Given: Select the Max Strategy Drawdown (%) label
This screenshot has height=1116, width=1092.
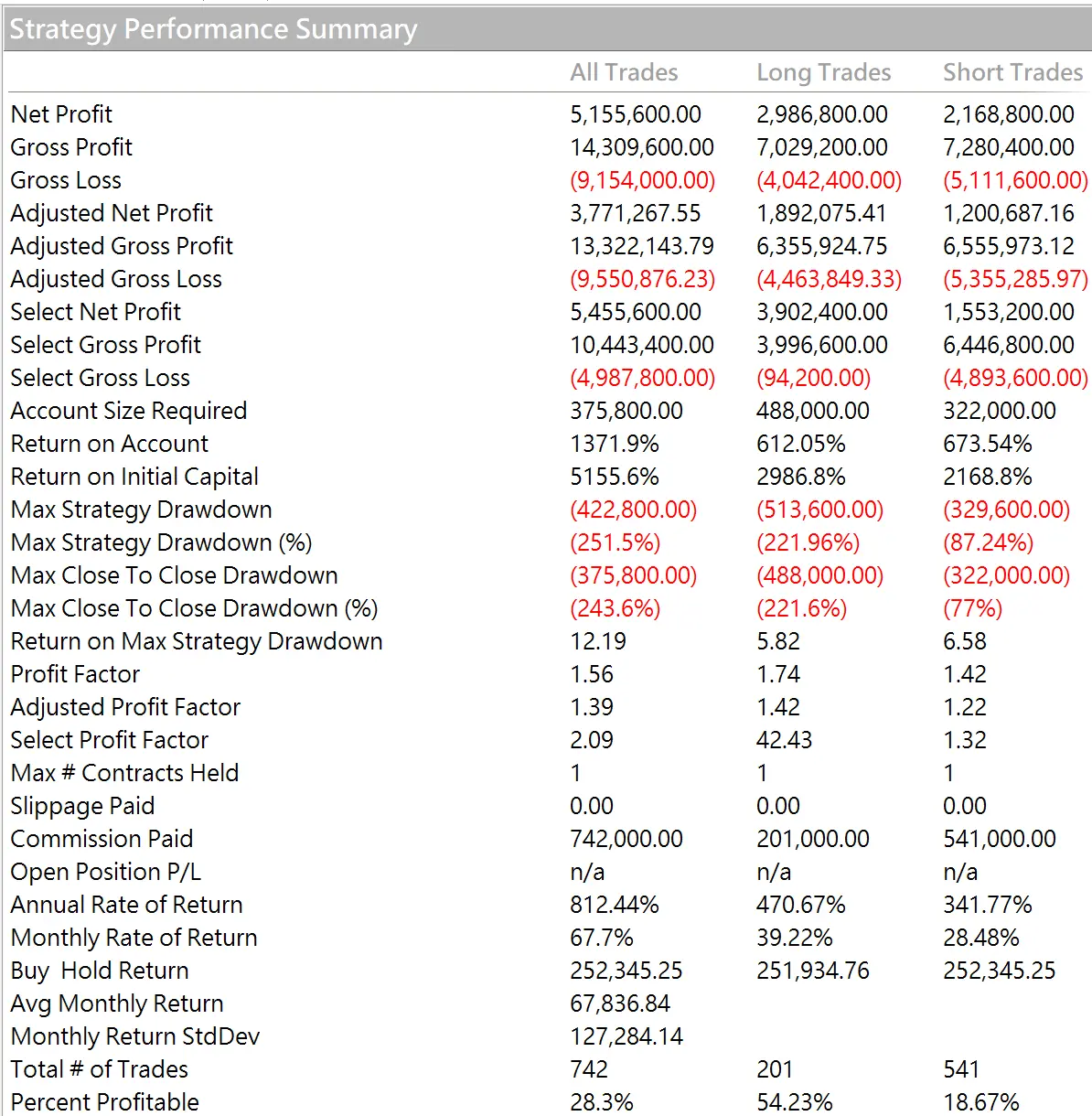Looking at the screenshot, I should pos(161,542).
